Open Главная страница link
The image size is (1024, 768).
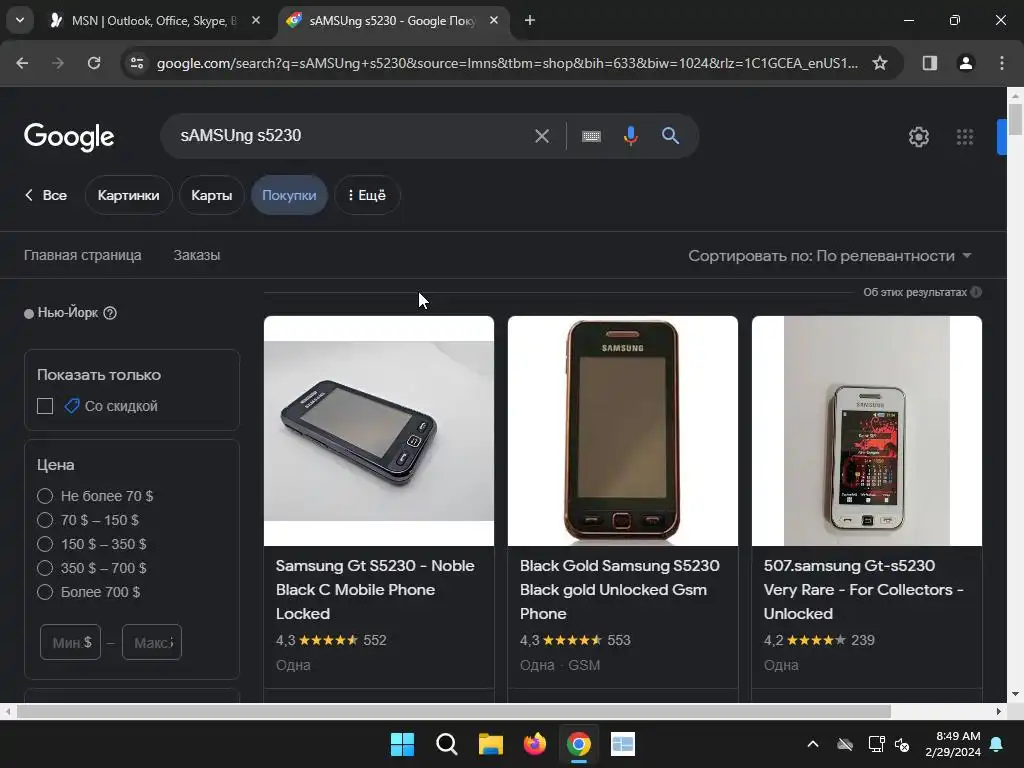point(82,255)
